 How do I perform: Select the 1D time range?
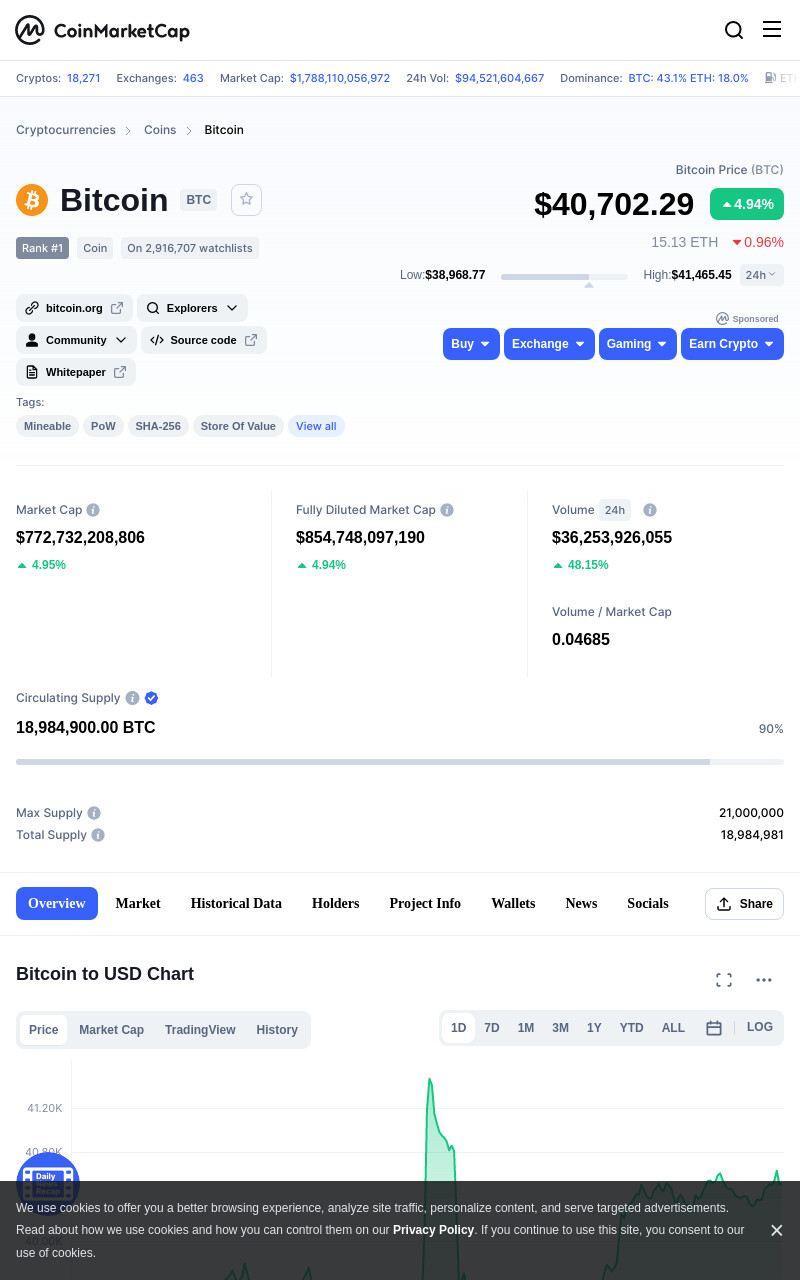[459, 1028]
